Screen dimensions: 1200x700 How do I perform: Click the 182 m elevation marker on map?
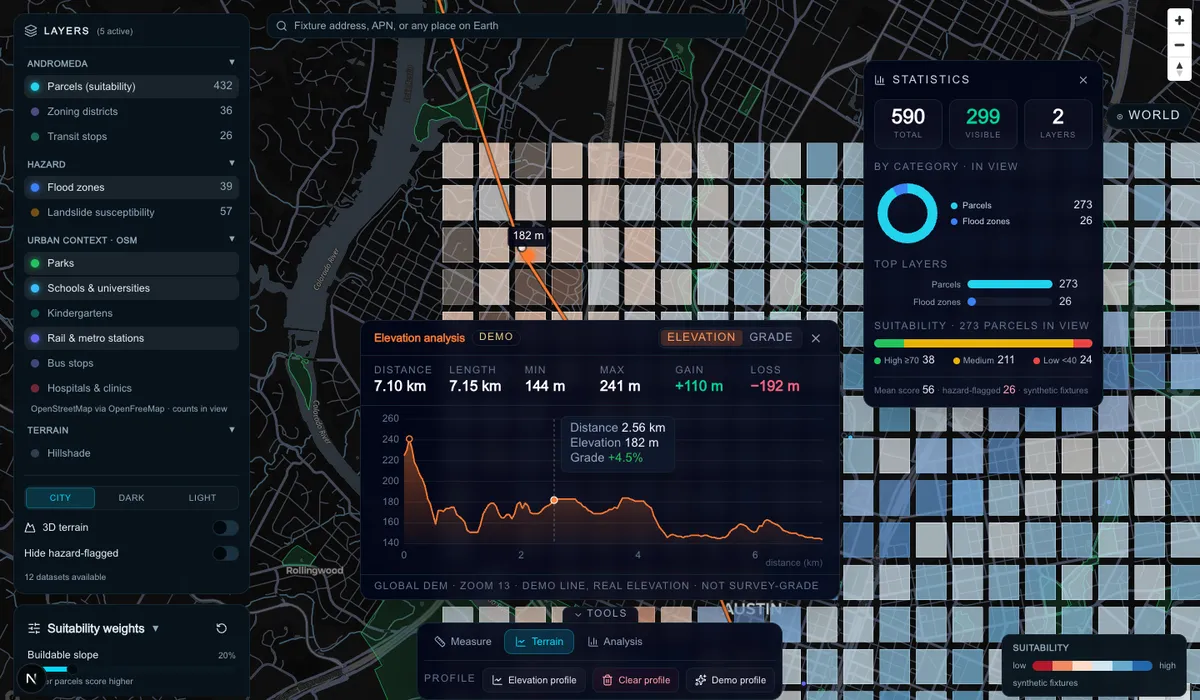[x=528, y=236]
